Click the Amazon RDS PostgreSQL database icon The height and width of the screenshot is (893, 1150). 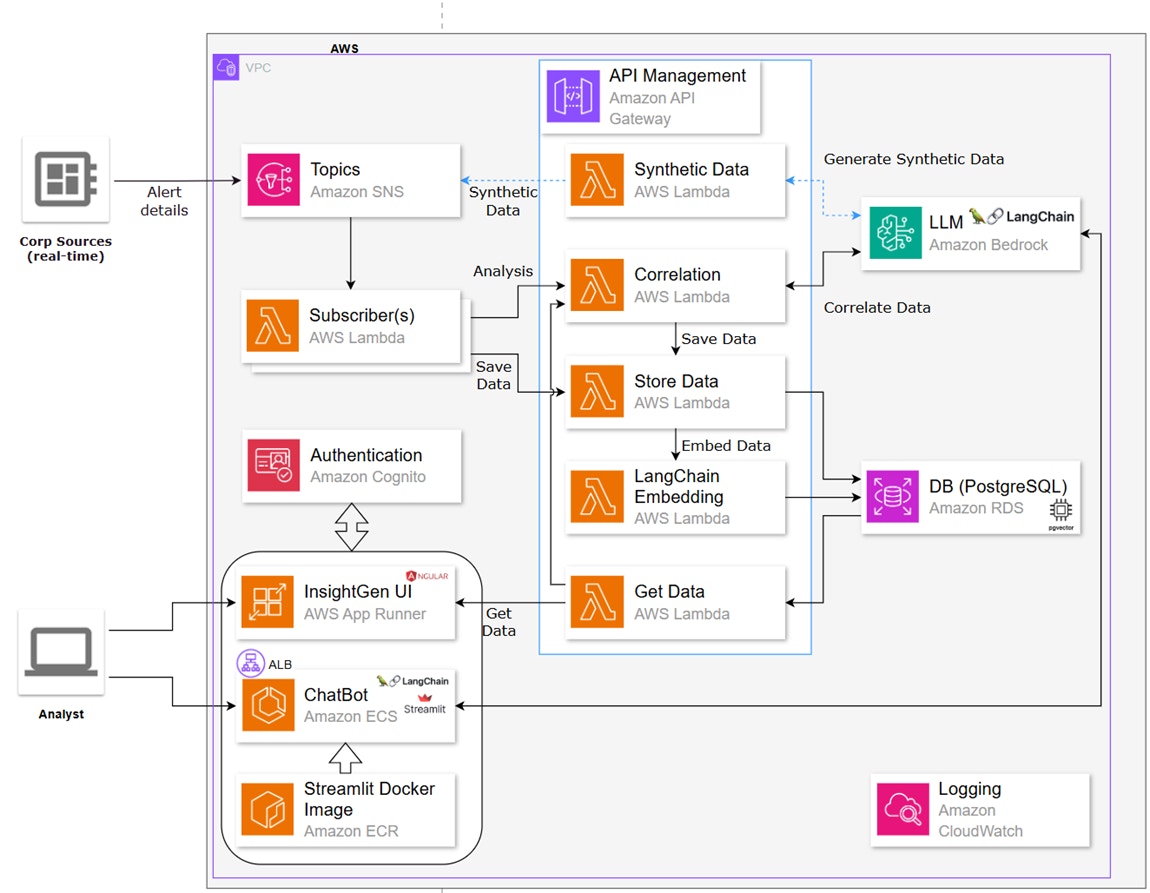pos(891,496)
